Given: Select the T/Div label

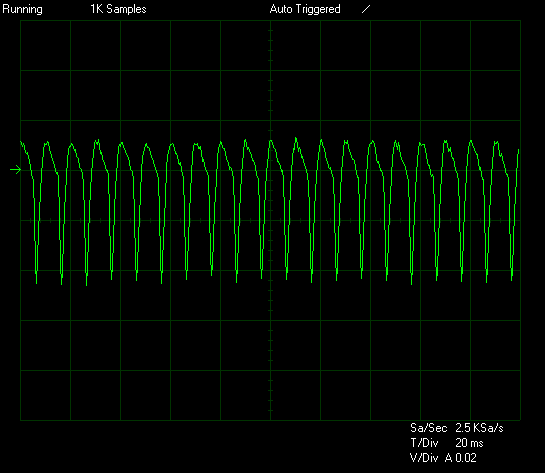Looking at the screenshot, I should point(424,443).
